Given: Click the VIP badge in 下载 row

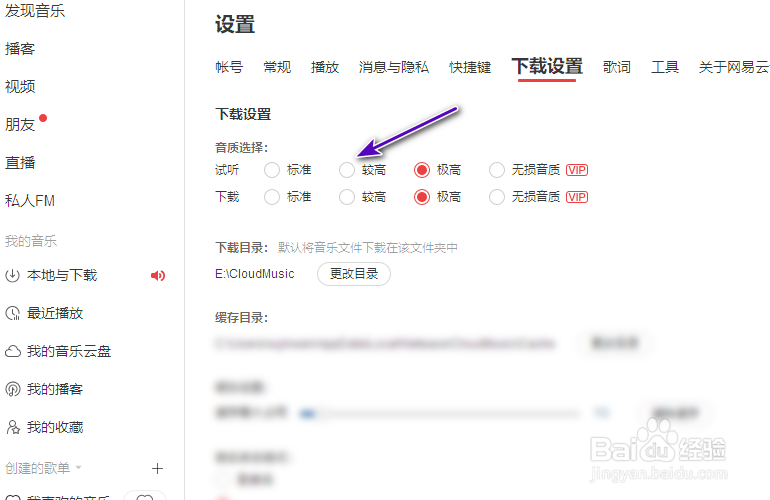Looking at the screenshot, I should click(x=577, y=197).
